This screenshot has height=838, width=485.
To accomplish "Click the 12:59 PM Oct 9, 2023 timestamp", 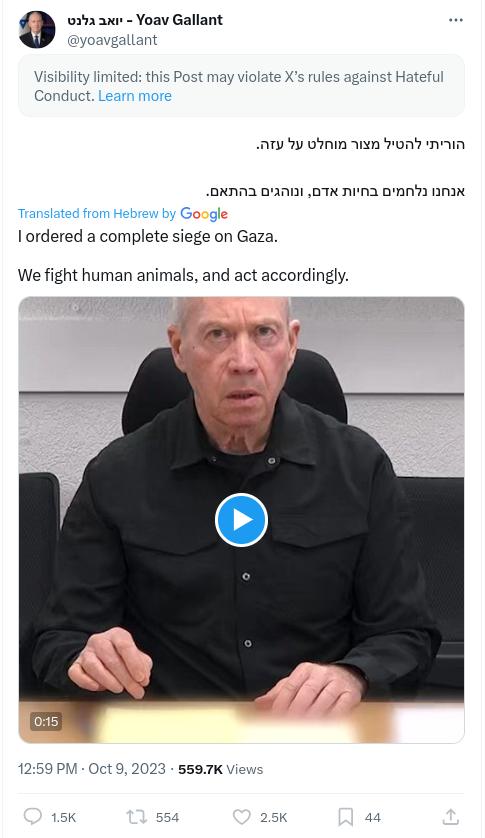I will 91,769.
